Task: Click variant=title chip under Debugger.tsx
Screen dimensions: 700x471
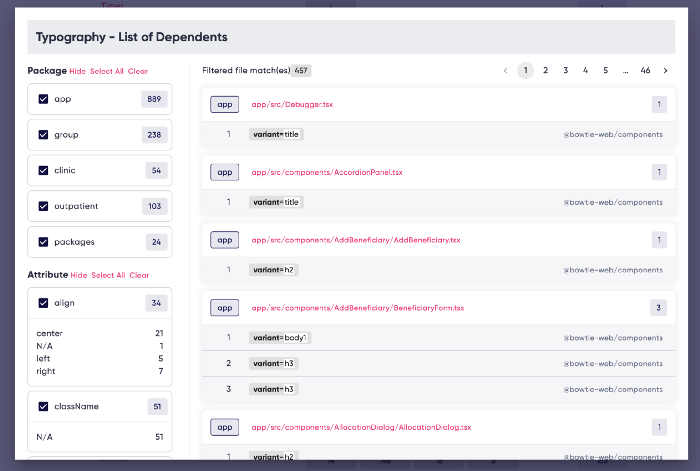Action: (x=276, y=134)
